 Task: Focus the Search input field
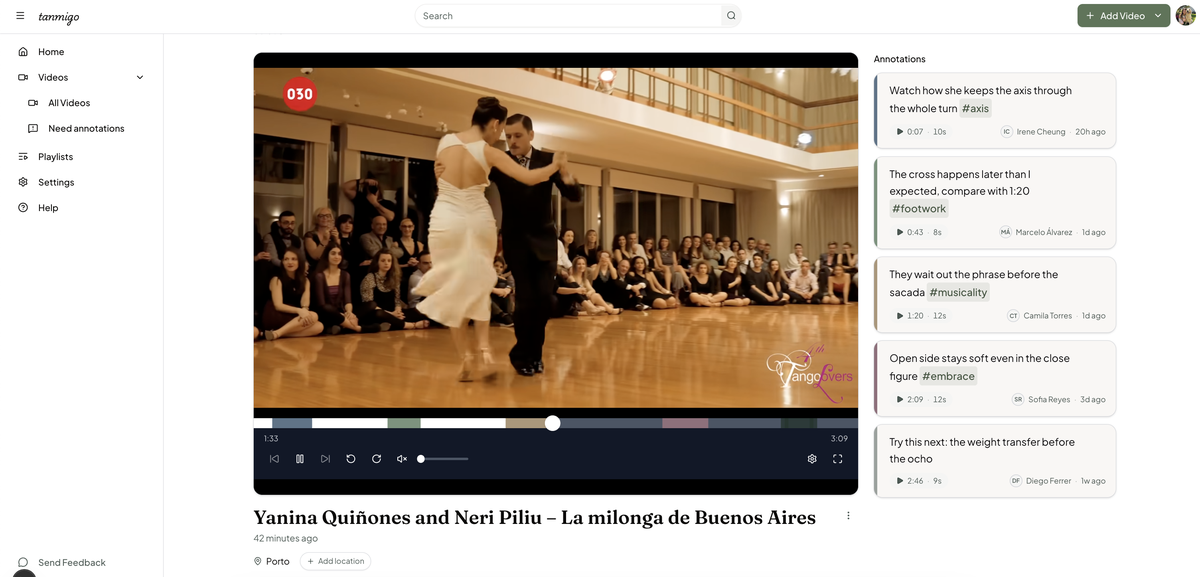pos(568,16)
